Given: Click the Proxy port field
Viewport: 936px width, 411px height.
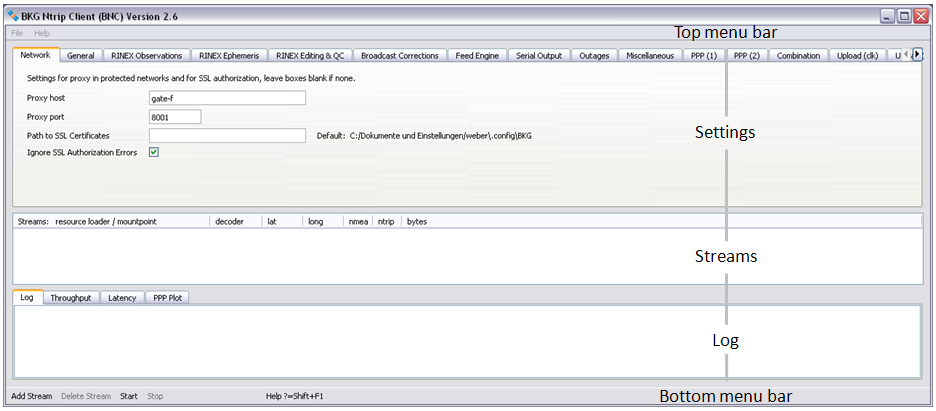Looking at the screenshot, I should pyautogui.click(x=174, y=117).
